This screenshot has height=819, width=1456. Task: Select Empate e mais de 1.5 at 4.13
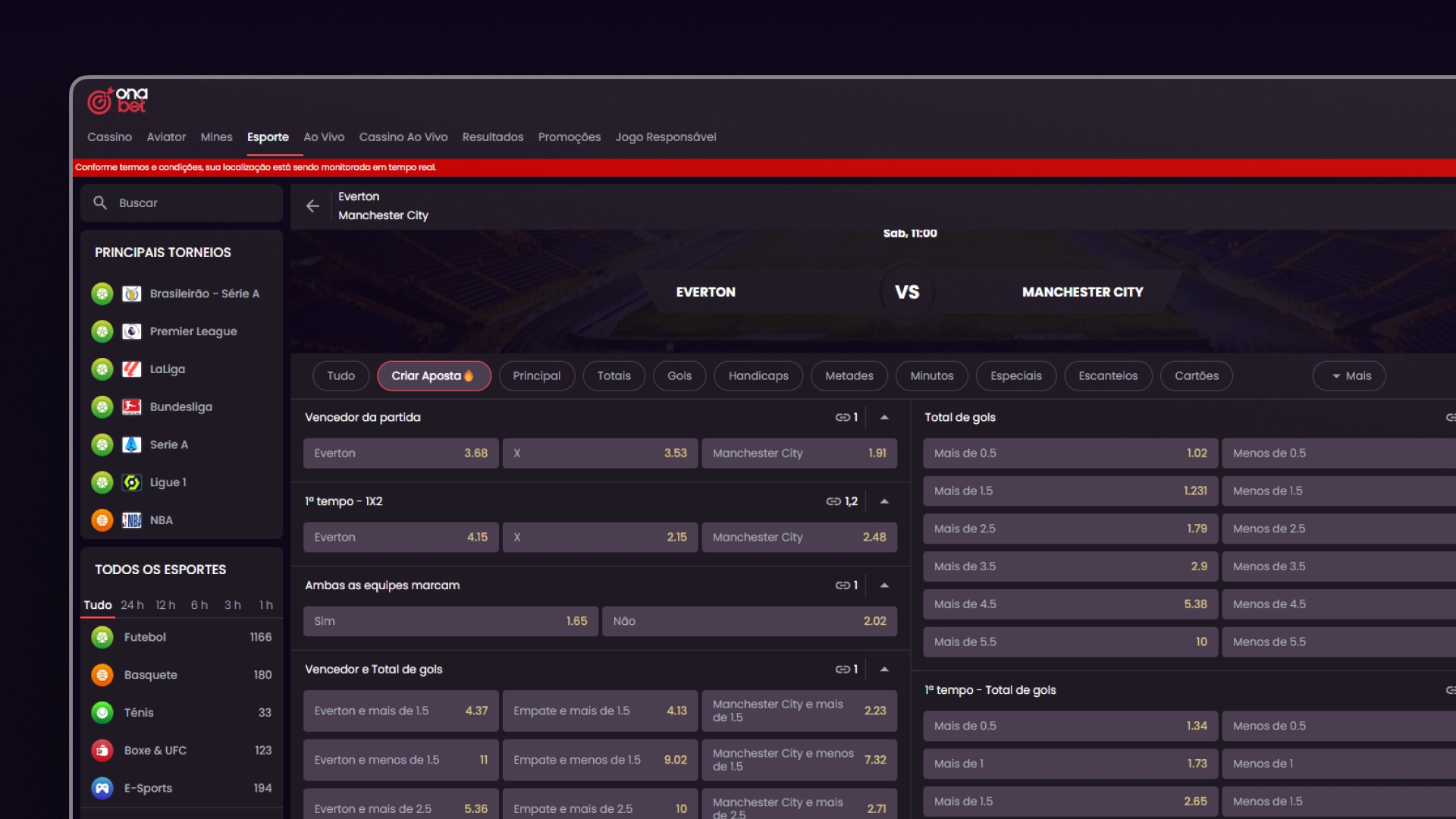601,711
